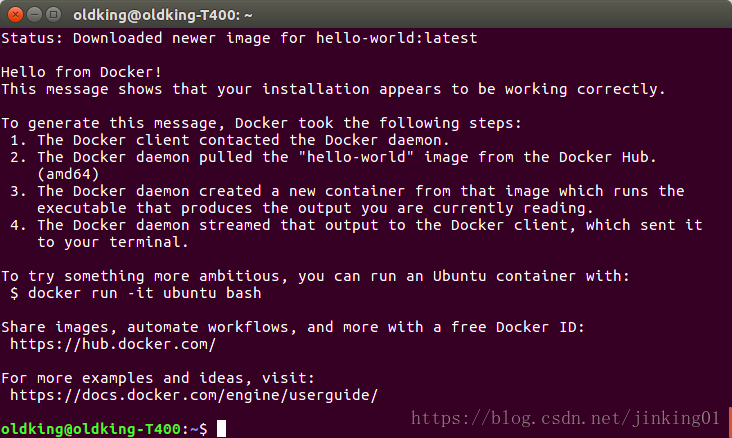Minimize the terminal window
This screenshot has width=732, height=438.
34,13
